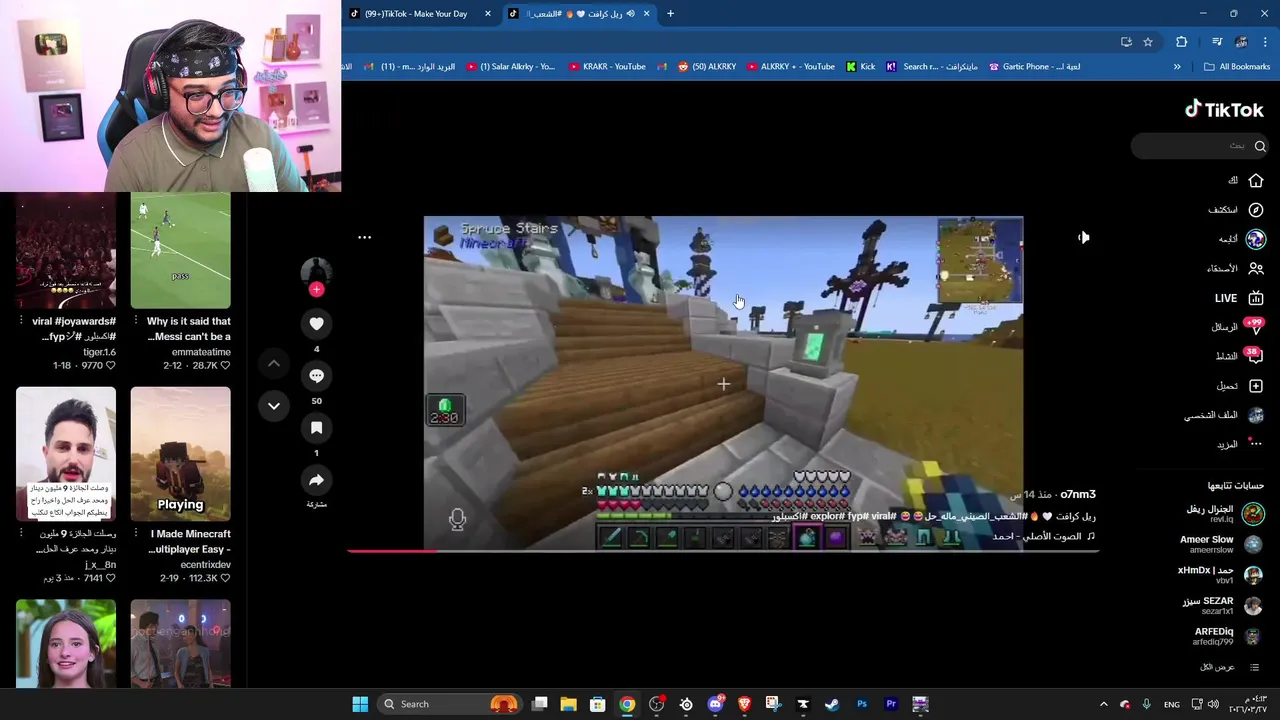This screenshot has height=720, width=1280.
Task: Open the More three-dots sidebar menu
Action: click(x=1256, y=444)
